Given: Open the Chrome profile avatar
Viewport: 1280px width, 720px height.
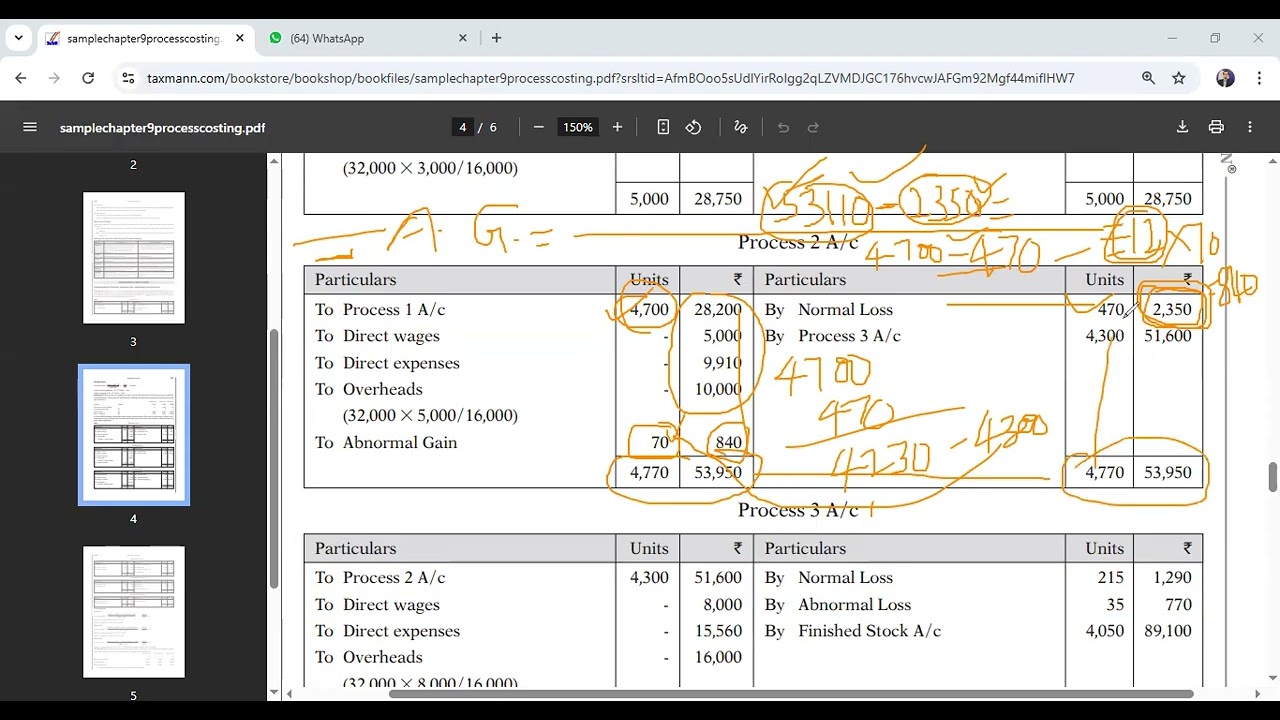Looking at the screenshot, I should [1225, 78].
